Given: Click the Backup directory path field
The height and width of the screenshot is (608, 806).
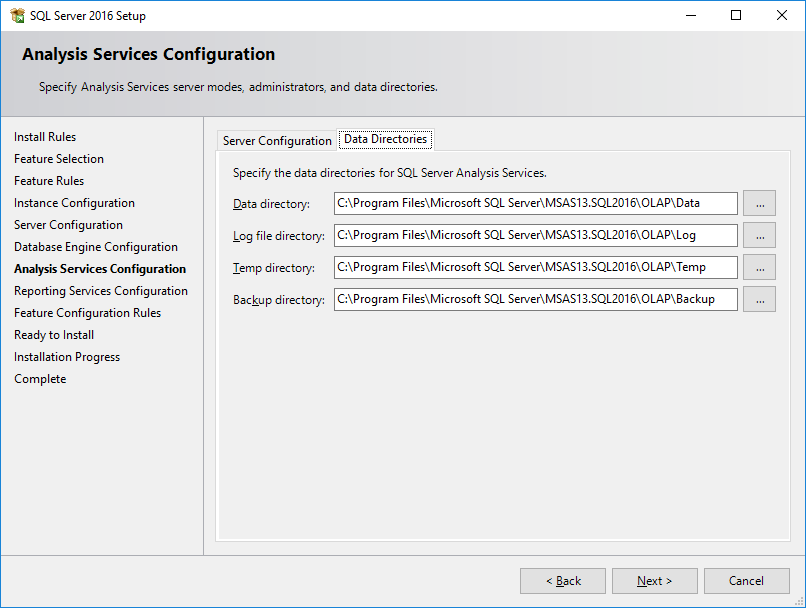Looking at the screenshot, I should (x=536, y=299).
